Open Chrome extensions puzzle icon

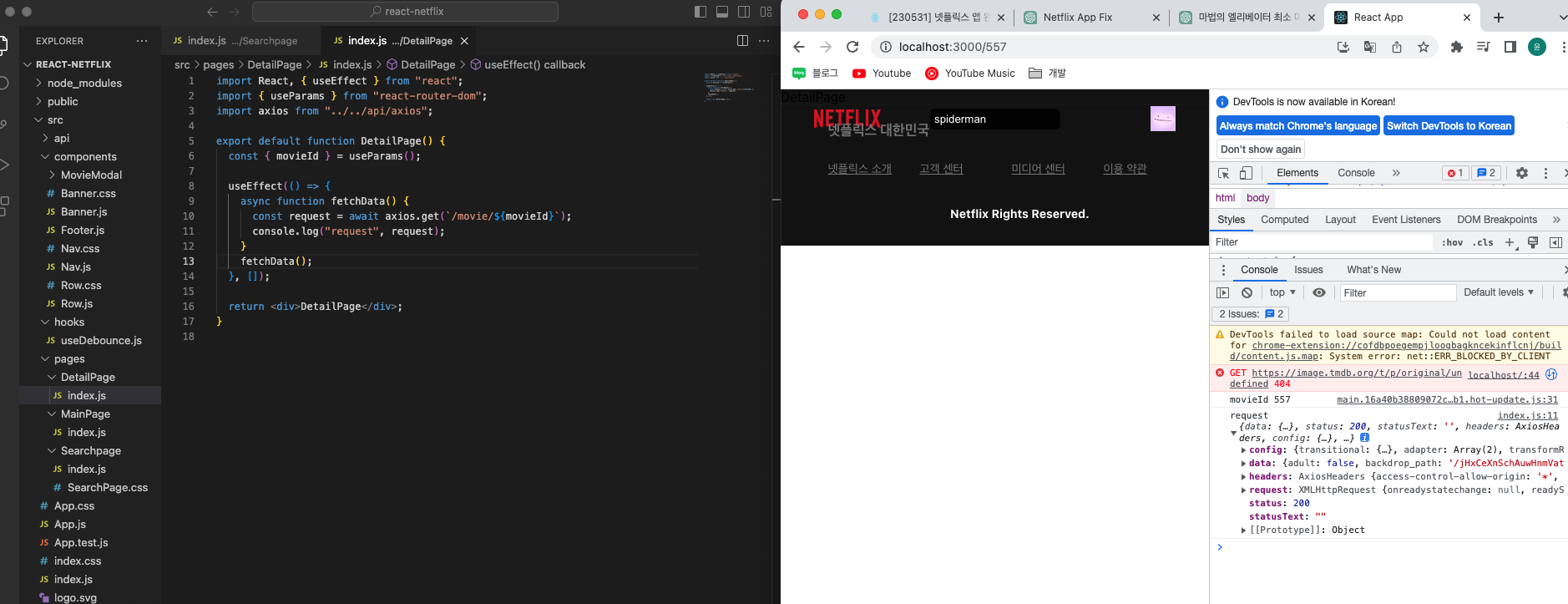pyautogui.click(x=1457, y=47)
